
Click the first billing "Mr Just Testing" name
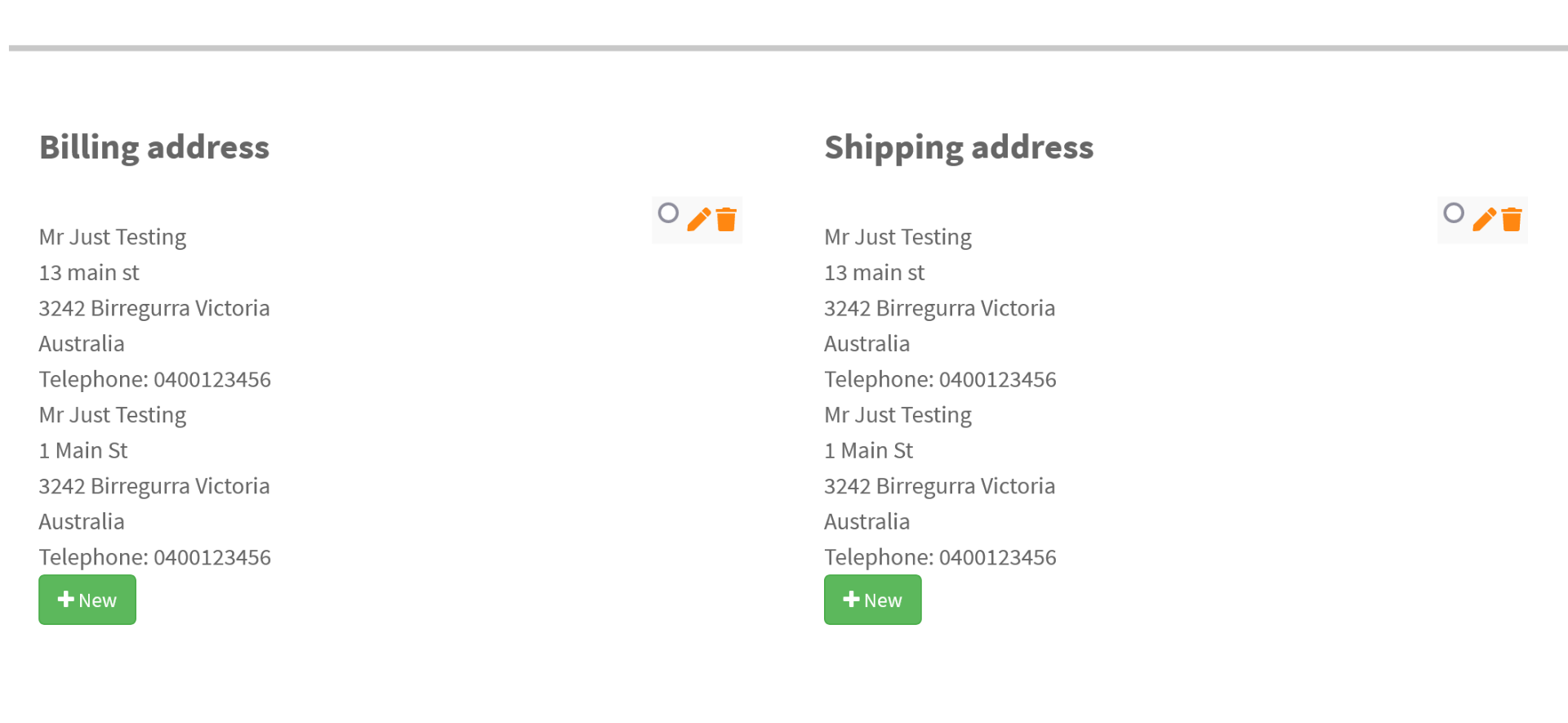coord(113,237)
